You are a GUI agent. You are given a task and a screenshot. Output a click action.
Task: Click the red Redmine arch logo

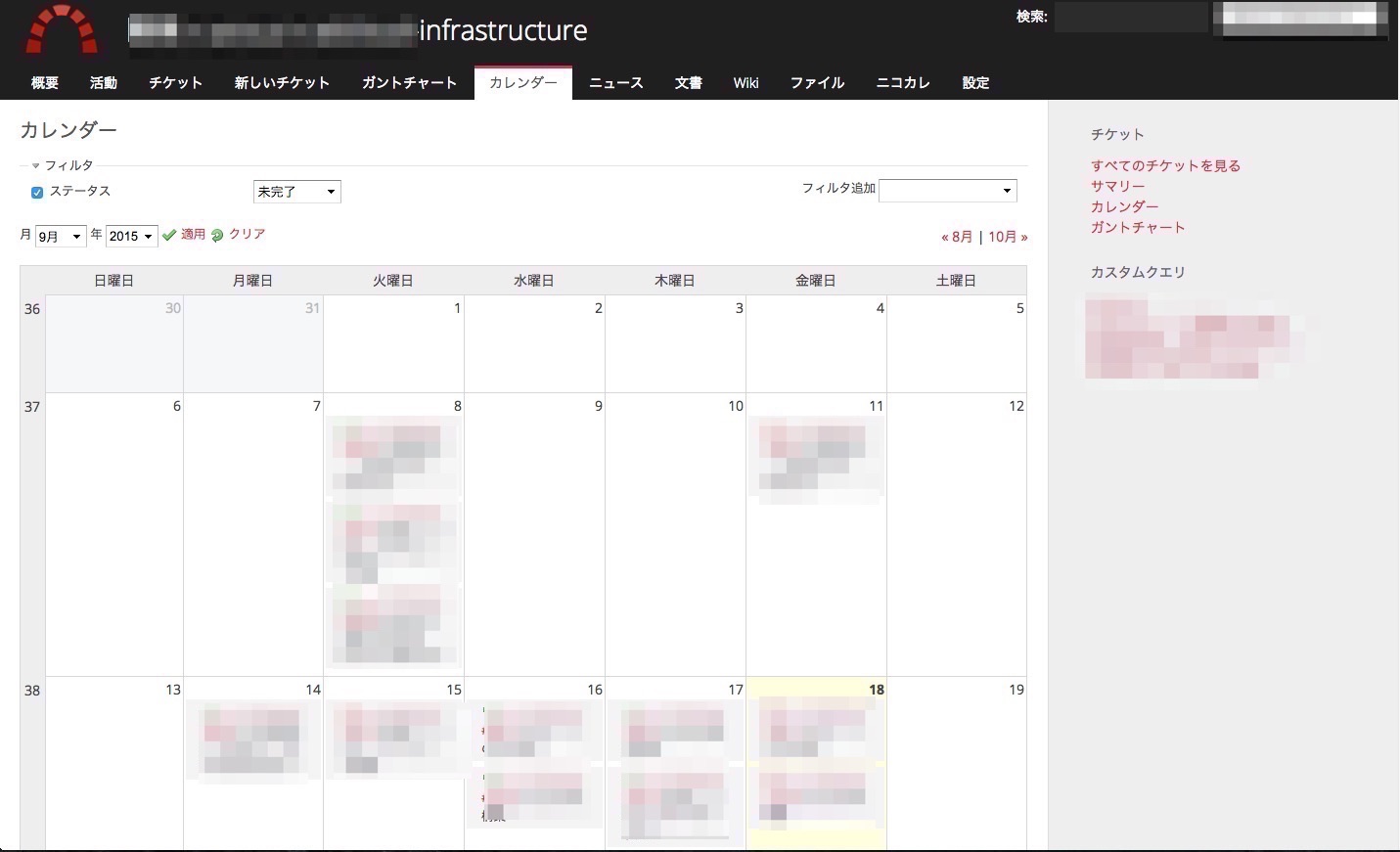click(62, 29)
